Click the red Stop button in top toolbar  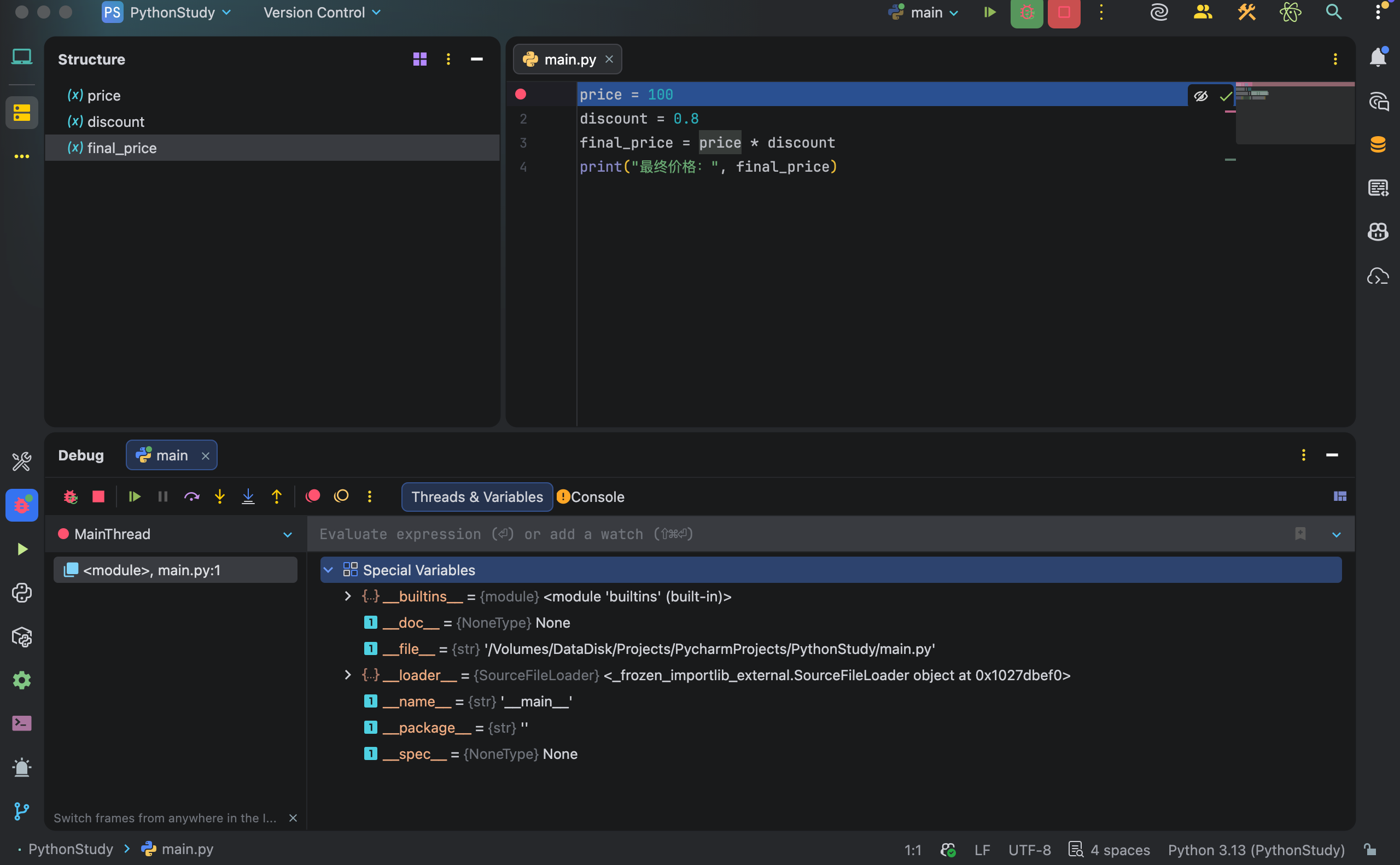click(x=1064, y=13)
